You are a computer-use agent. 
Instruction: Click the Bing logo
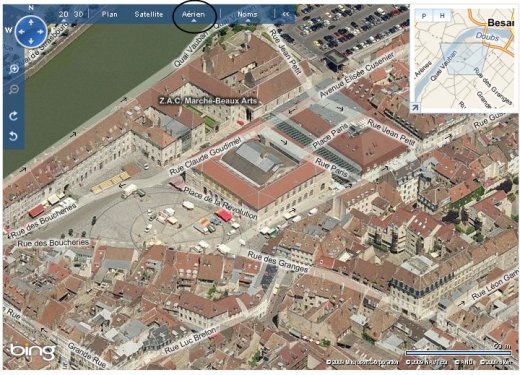[x=32, y=351]
